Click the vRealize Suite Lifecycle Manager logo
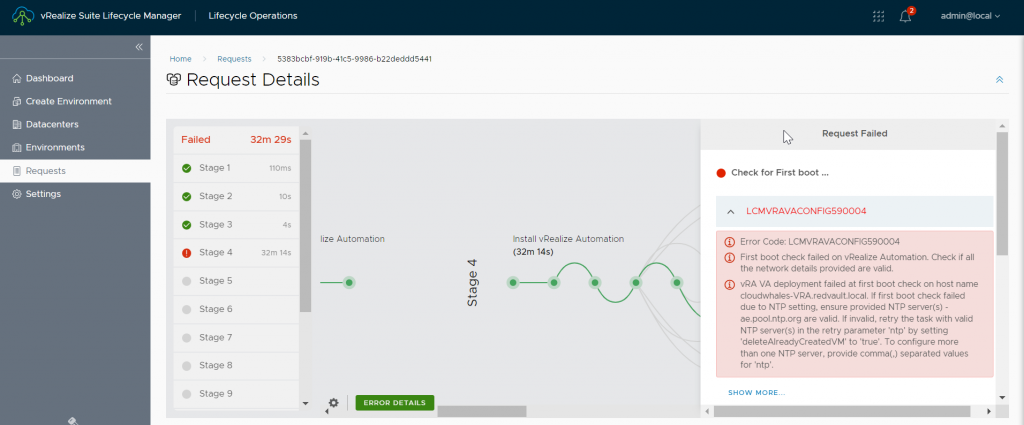This screenshot has width=1024, height=425. tap(23, 16)
